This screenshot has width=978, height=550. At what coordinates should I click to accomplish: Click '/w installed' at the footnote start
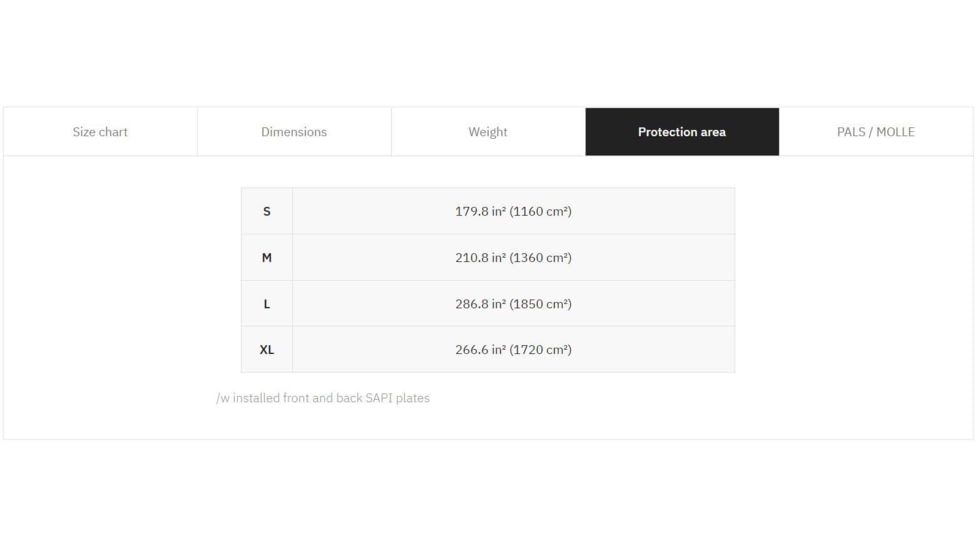(248, 398)
